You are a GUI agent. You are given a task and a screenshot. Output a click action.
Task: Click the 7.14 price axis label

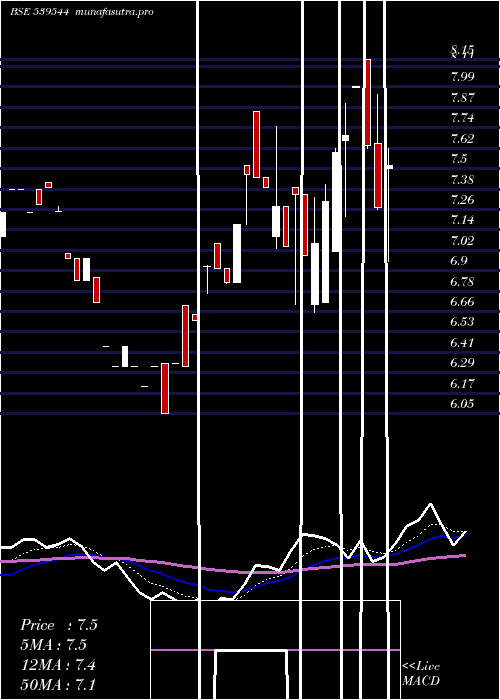click(462, 220)
